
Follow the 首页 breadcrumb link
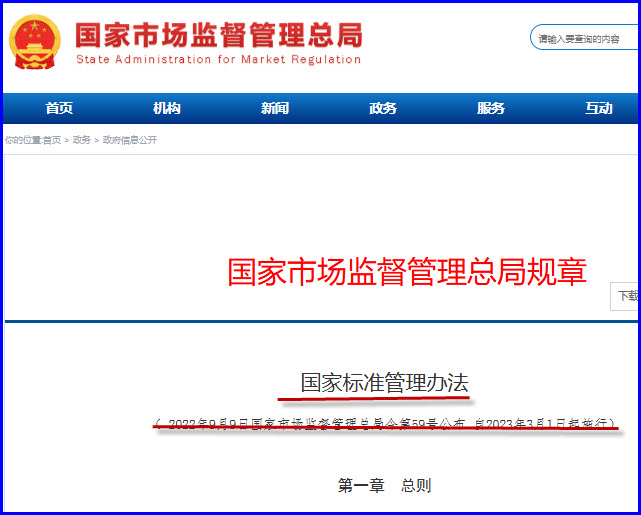pos(52,140)
